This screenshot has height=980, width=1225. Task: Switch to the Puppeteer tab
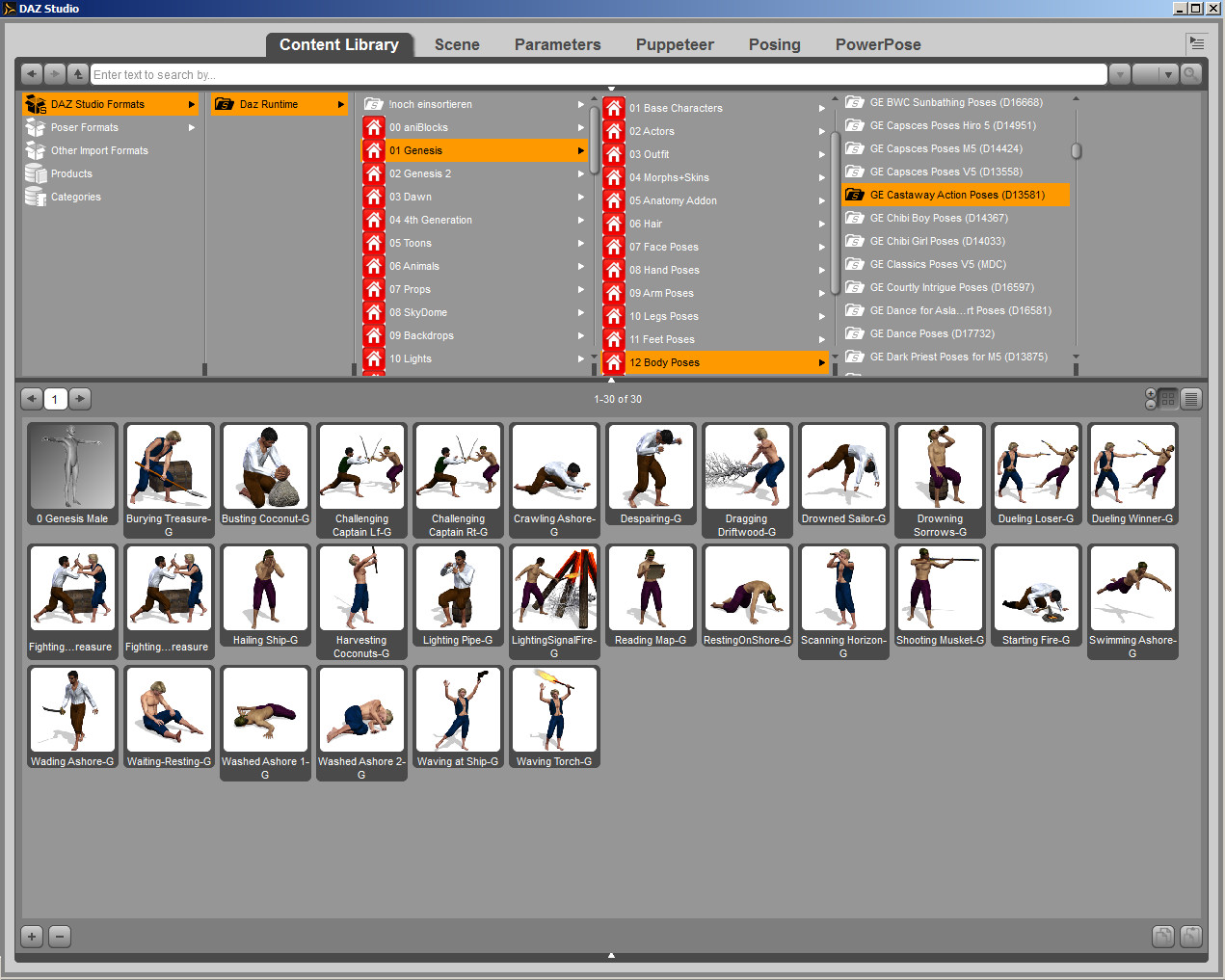click(675, 44)
